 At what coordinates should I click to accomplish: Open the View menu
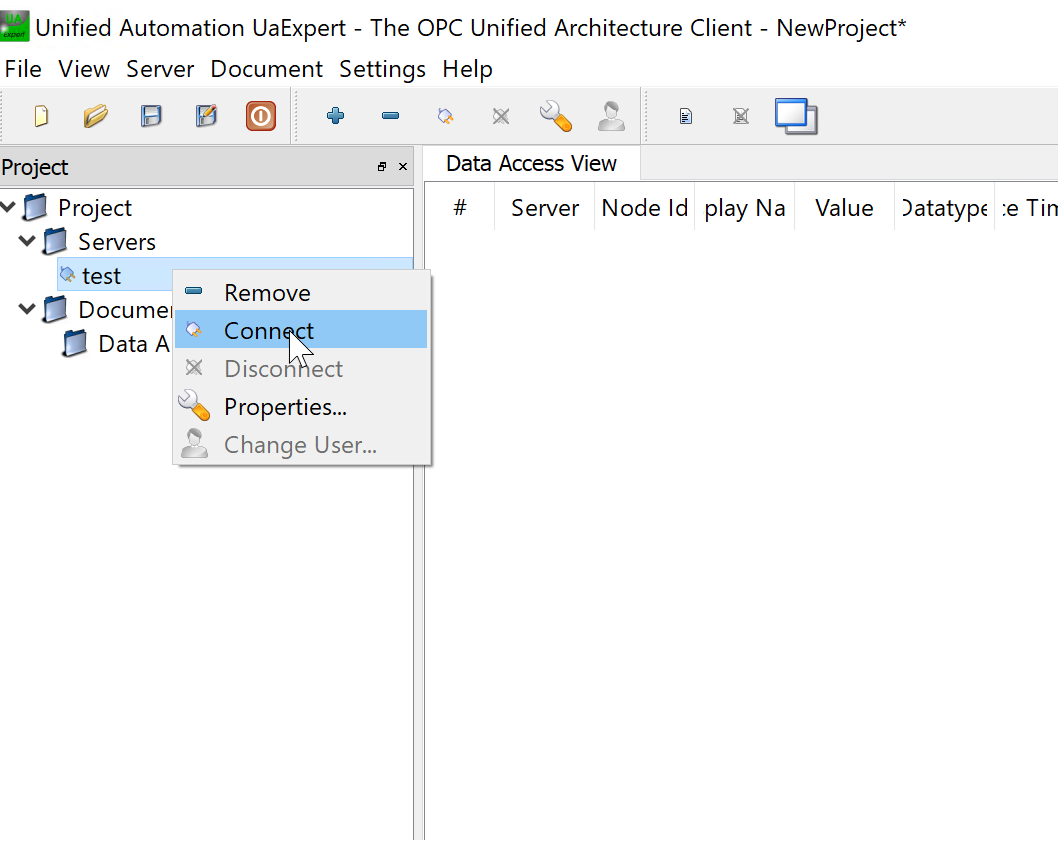point(84,69)
